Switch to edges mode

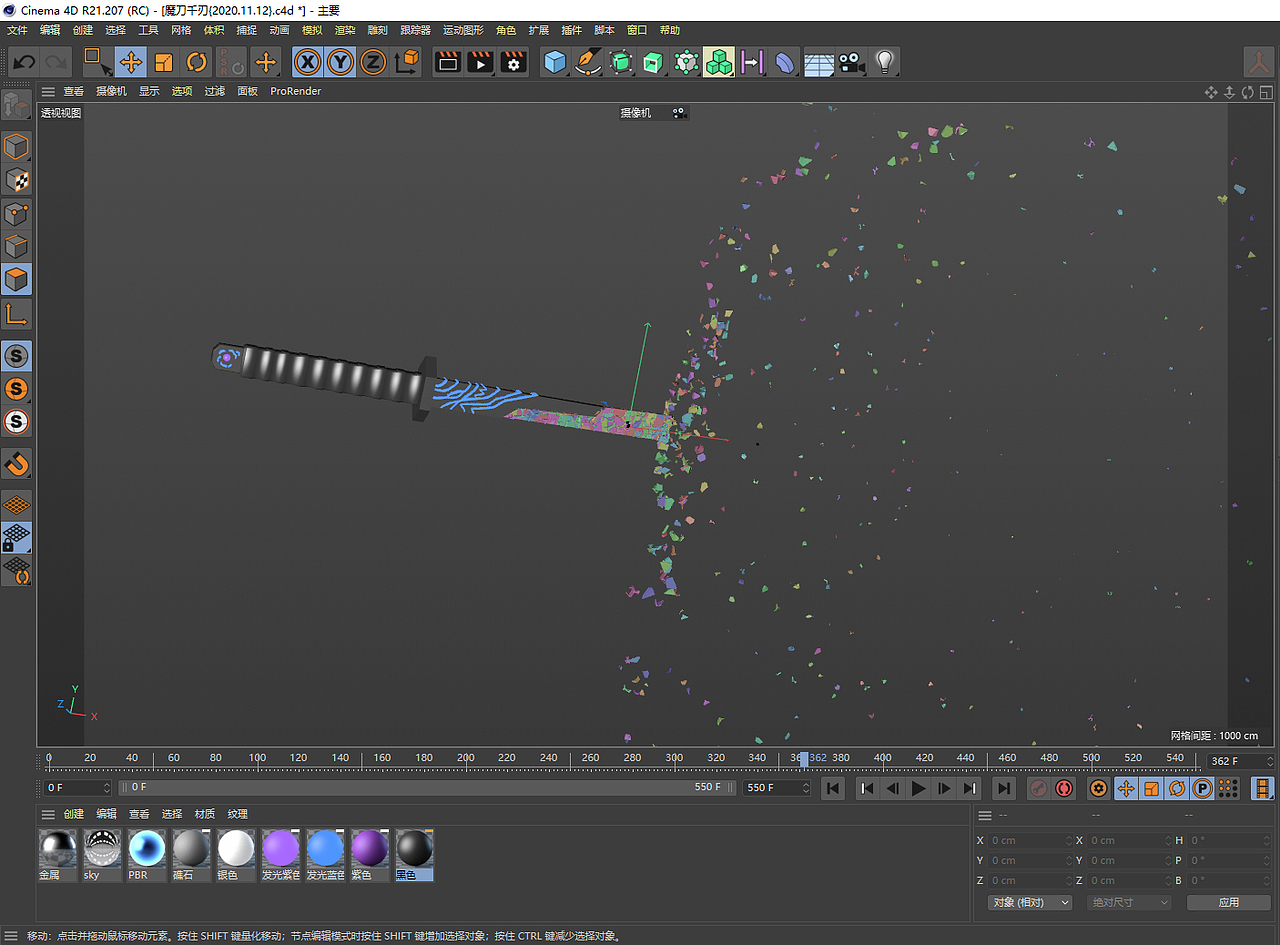click(17, 247)
